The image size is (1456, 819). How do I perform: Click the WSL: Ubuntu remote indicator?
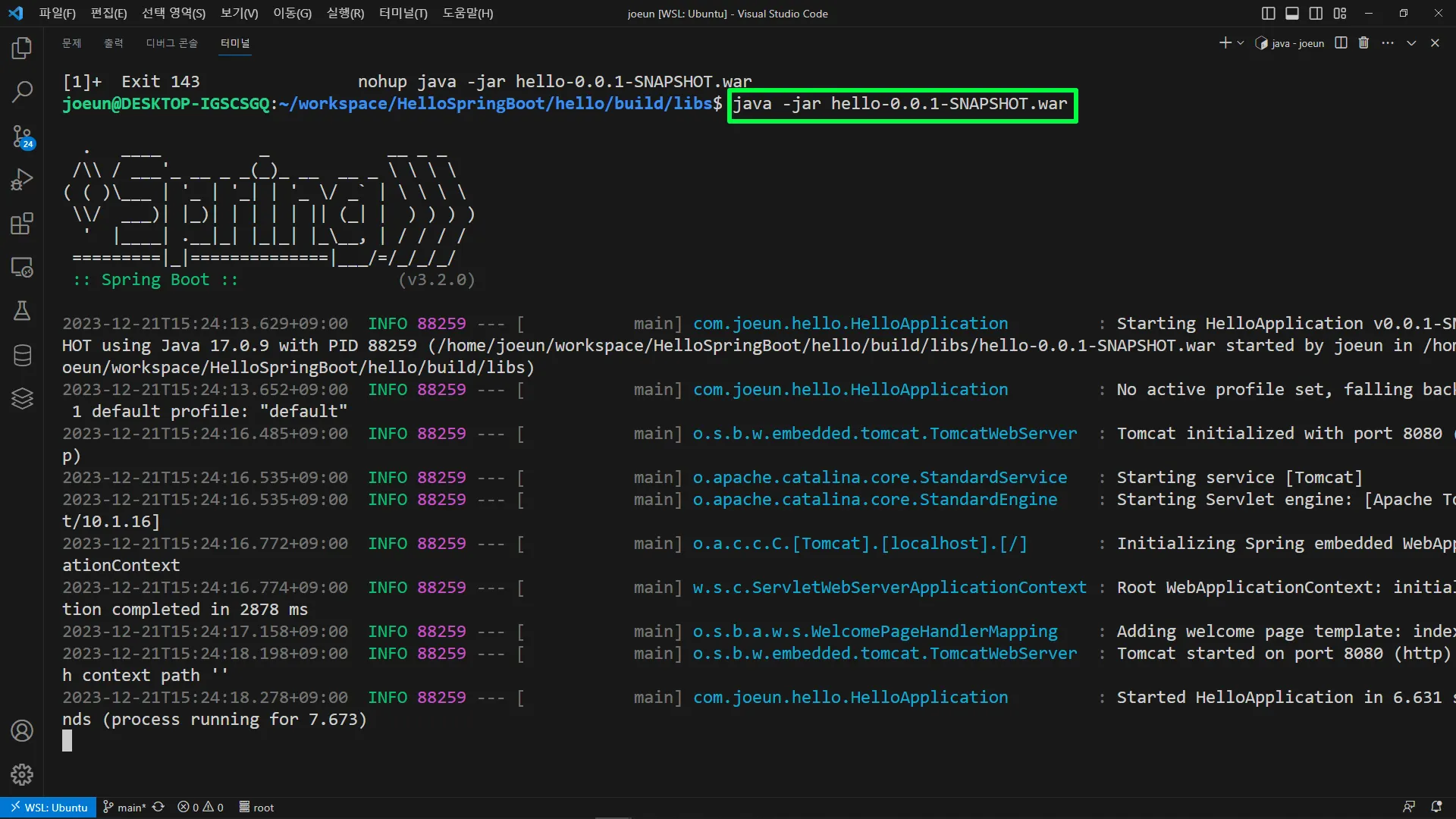coord(49,808)
